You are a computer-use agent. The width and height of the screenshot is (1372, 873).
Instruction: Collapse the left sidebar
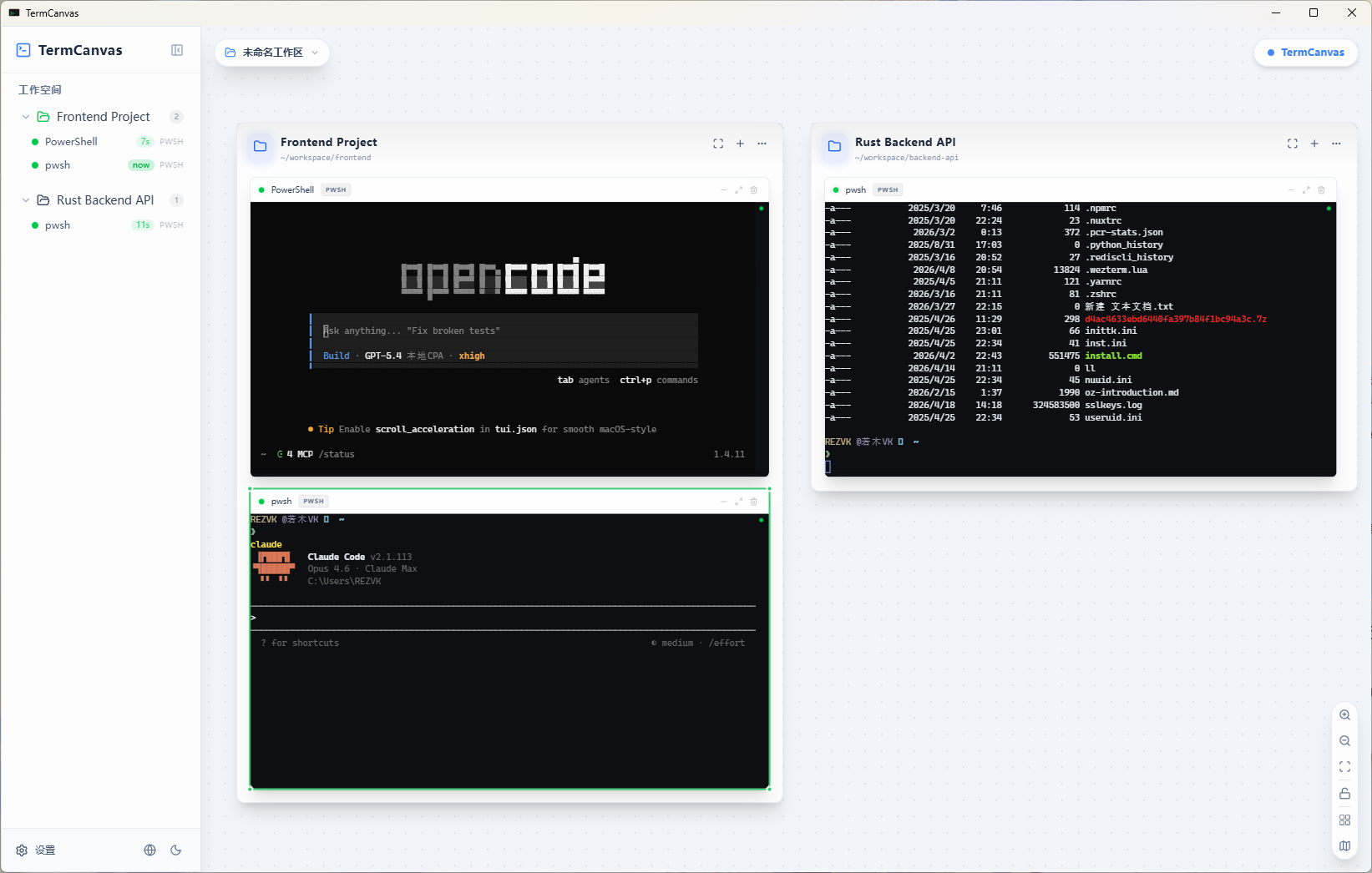click(x=177, y=50)
